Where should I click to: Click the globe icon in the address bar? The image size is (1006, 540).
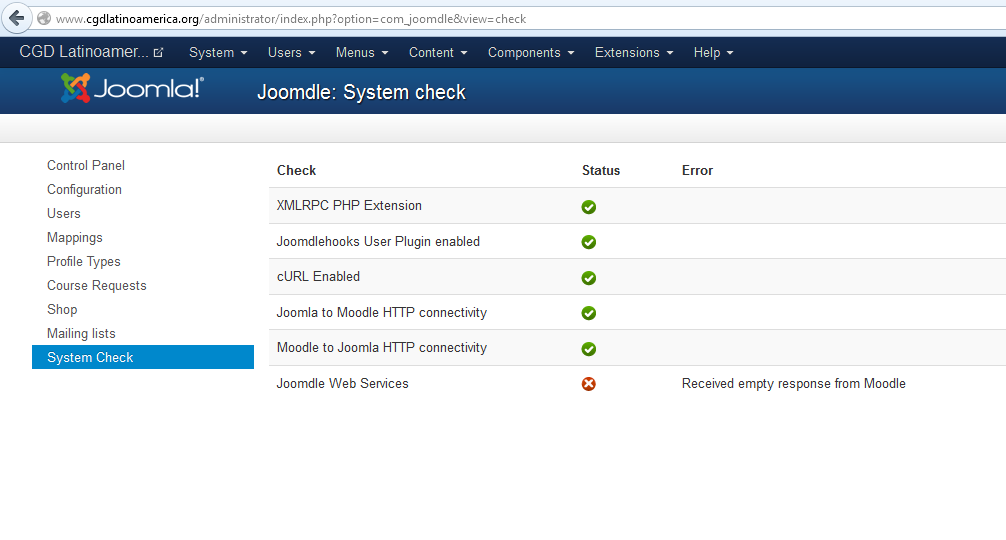point(44,19)
